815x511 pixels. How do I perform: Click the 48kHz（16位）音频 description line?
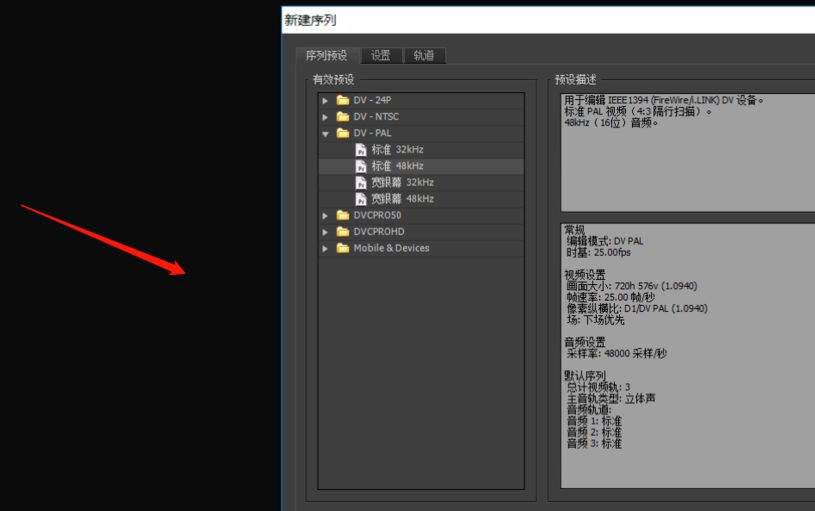coord(611,123)
